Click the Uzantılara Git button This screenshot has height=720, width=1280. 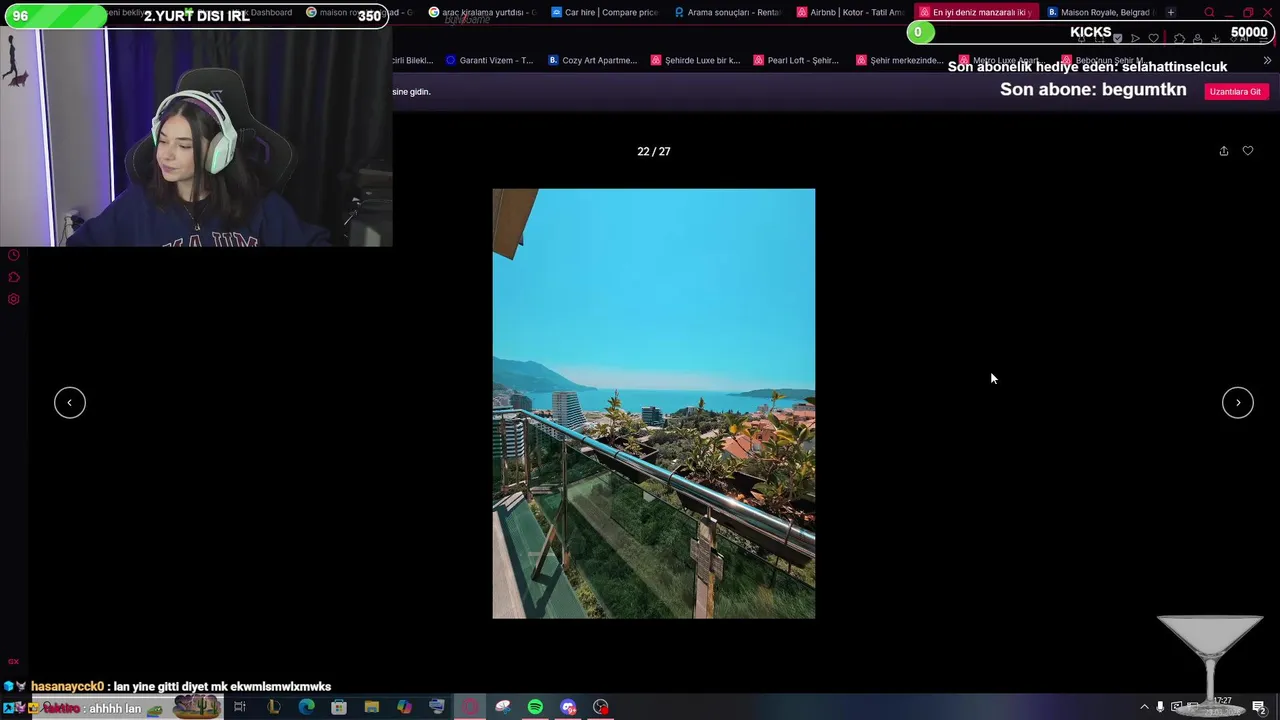pyautogui.click(x=1236, y=91)
